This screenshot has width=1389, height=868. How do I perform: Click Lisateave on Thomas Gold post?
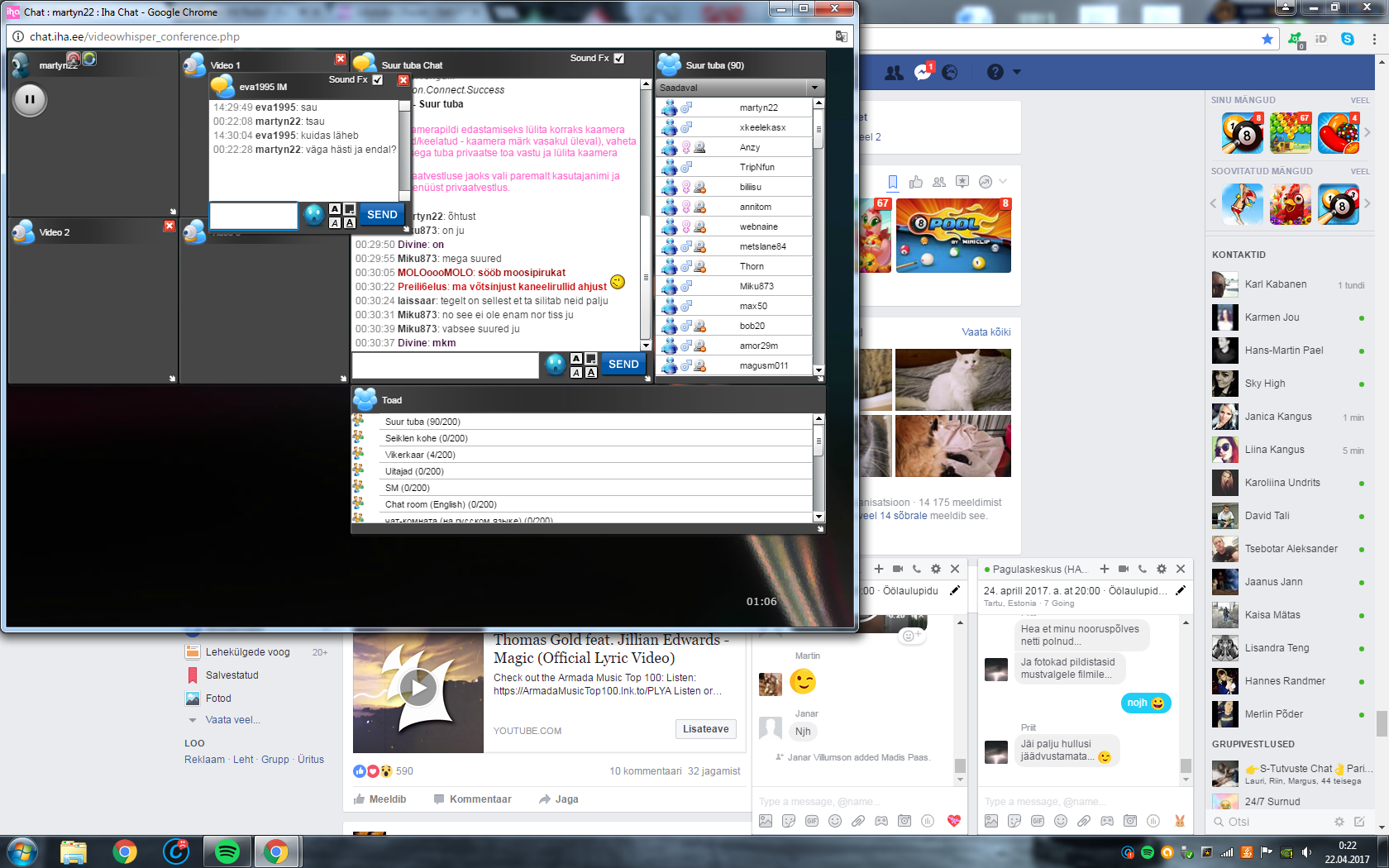tap(705, 729)
